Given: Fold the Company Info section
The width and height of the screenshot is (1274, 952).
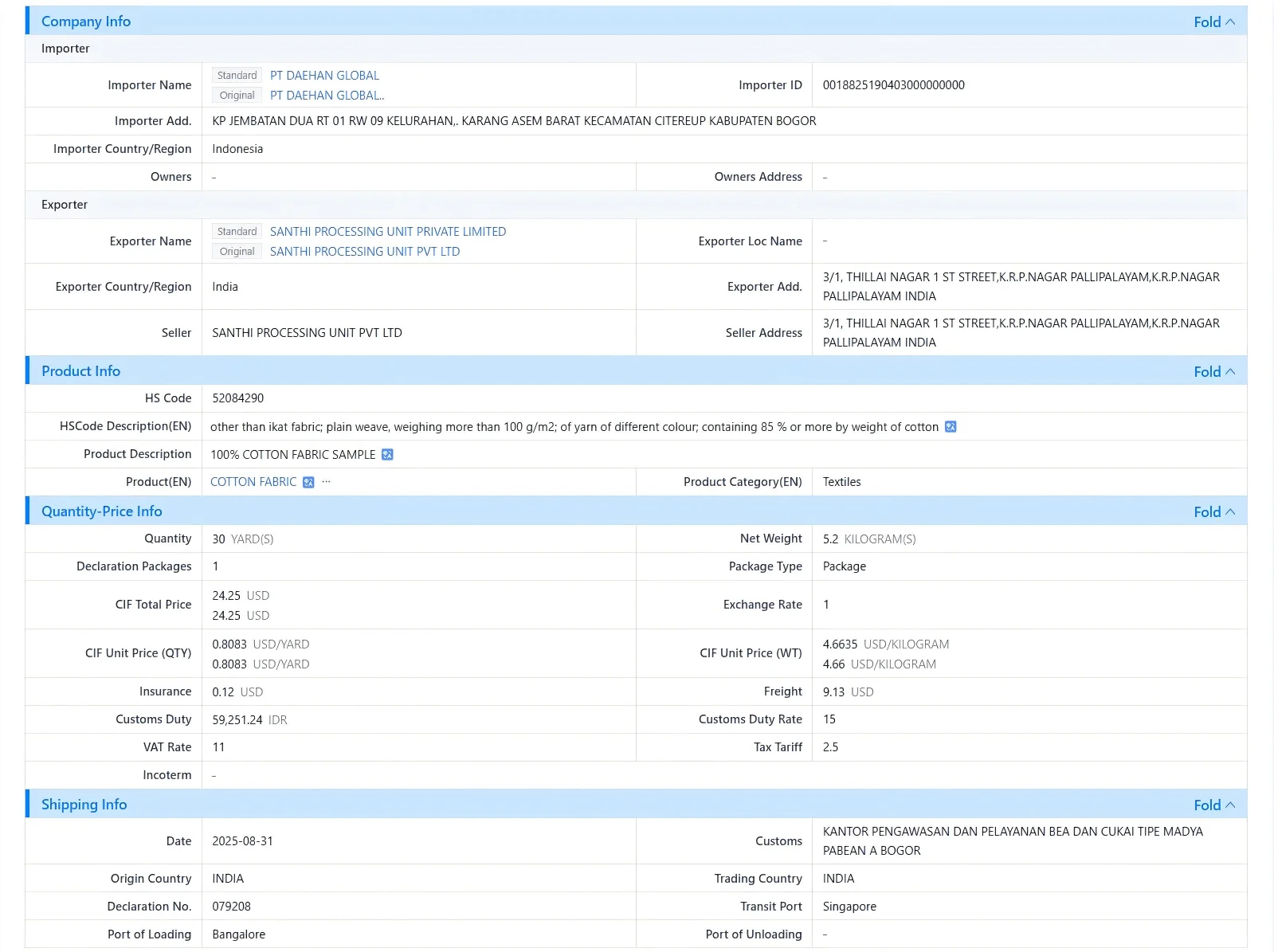Looking at the screenshot, I should click(x=1214, y=22).
